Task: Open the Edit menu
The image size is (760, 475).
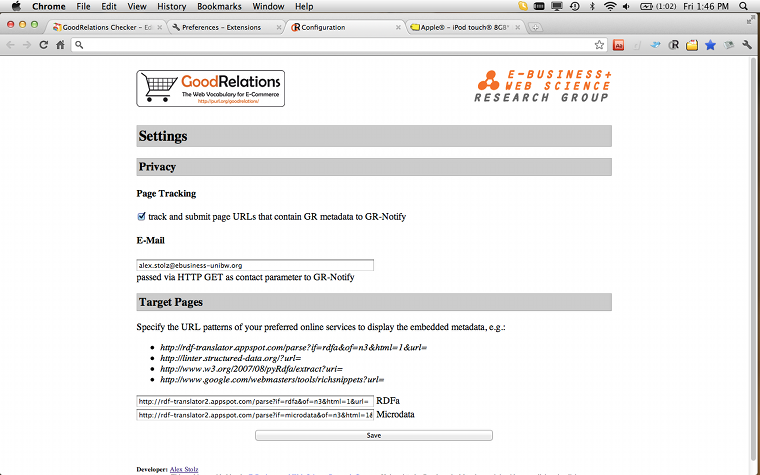Action: (x=109, y=6)
